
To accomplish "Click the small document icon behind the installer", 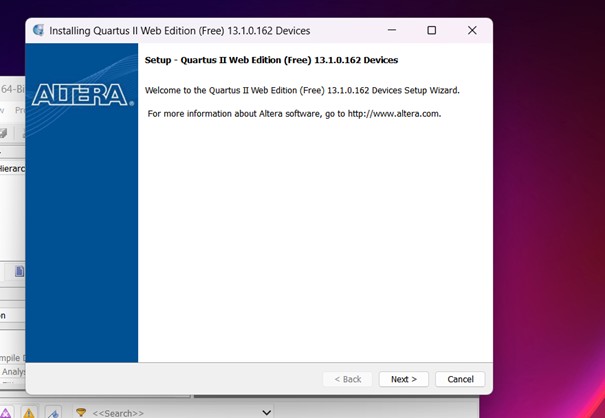I will pos(19,271).
